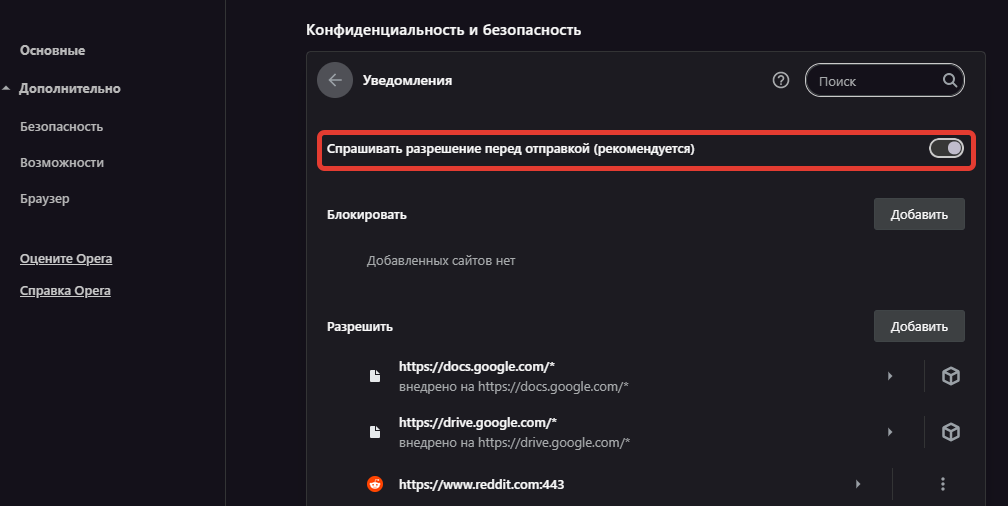Open three-dot menu for reddit.com
This screenshot has height=506, width=1008.
(x=942, y=484)
